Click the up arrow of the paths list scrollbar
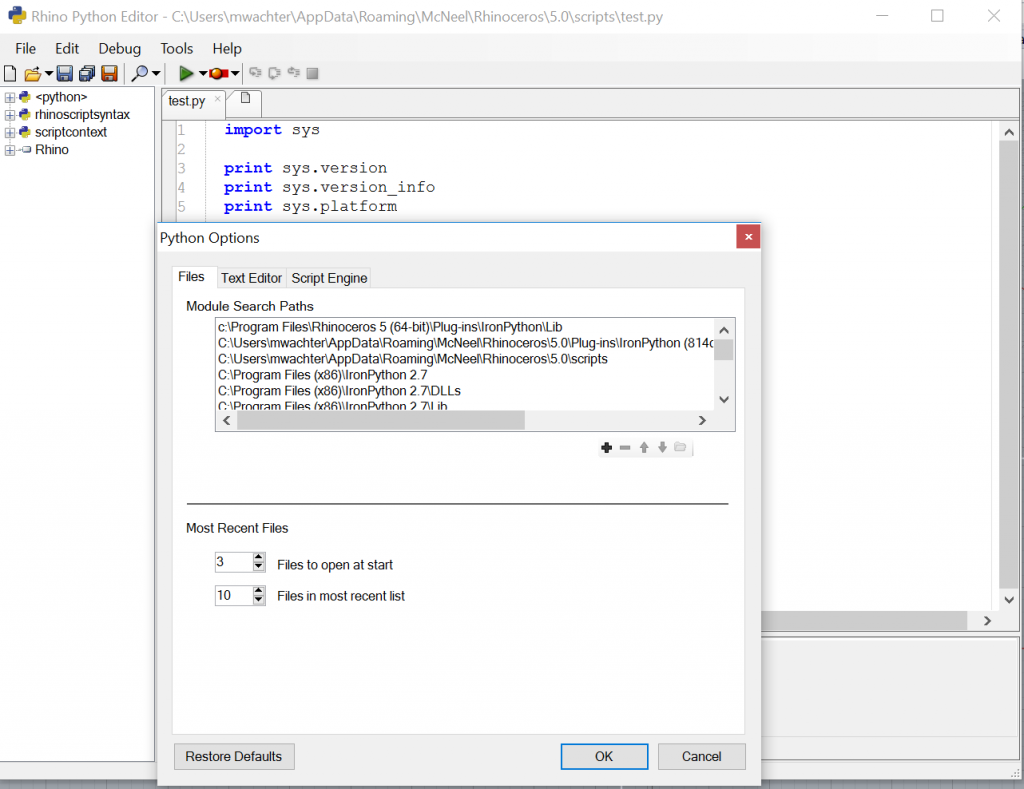Viewport: 1024px width, 789px height. point(724,330)
